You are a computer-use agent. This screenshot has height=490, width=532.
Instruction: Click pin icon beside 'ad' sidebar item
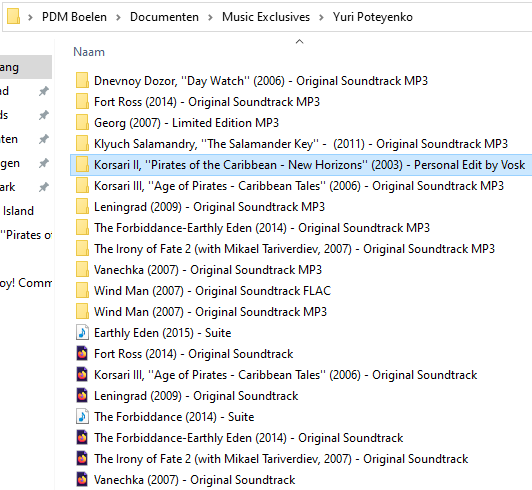click(x=44, y=91)
